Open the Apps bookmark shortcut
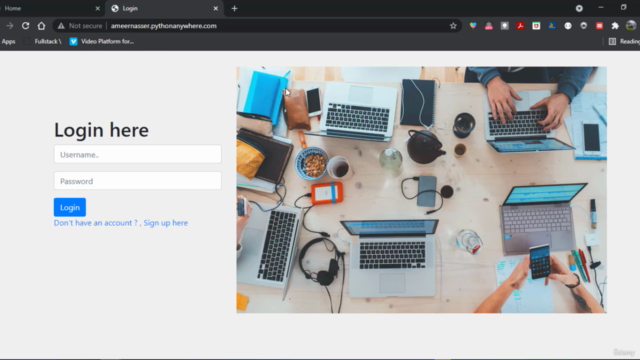The image size is (640, 360). pos(8,41)
